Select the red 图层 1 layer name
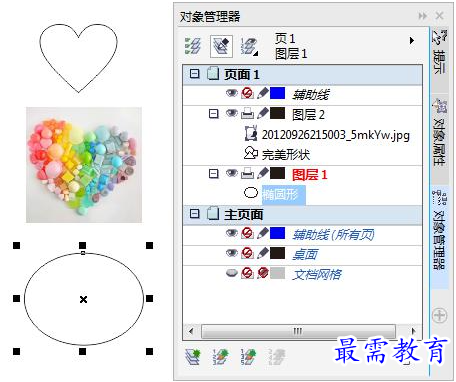456x382 pixels. (310, 175)
